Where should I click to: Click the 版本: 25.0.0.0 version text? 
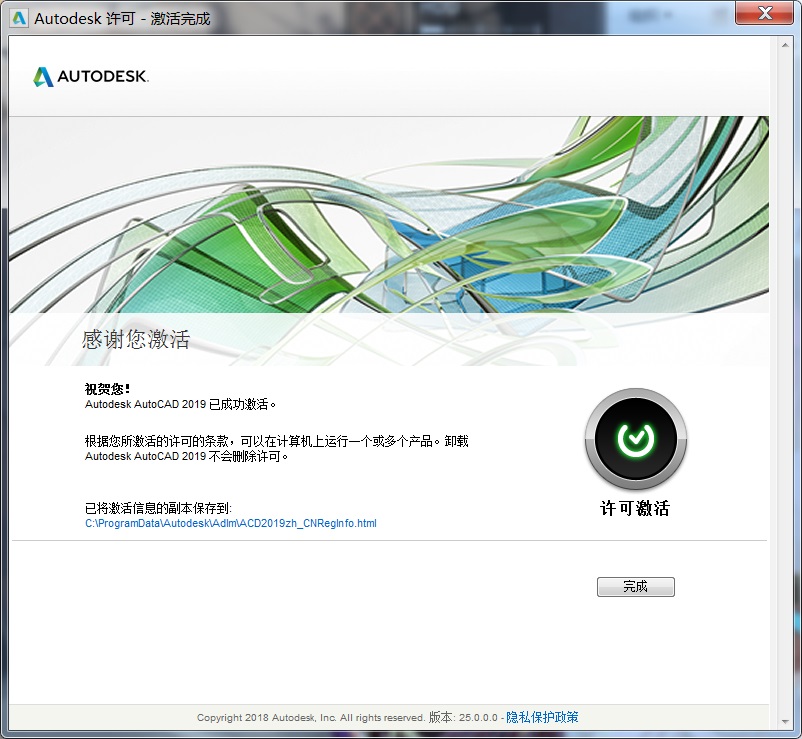tap(463, 717)
